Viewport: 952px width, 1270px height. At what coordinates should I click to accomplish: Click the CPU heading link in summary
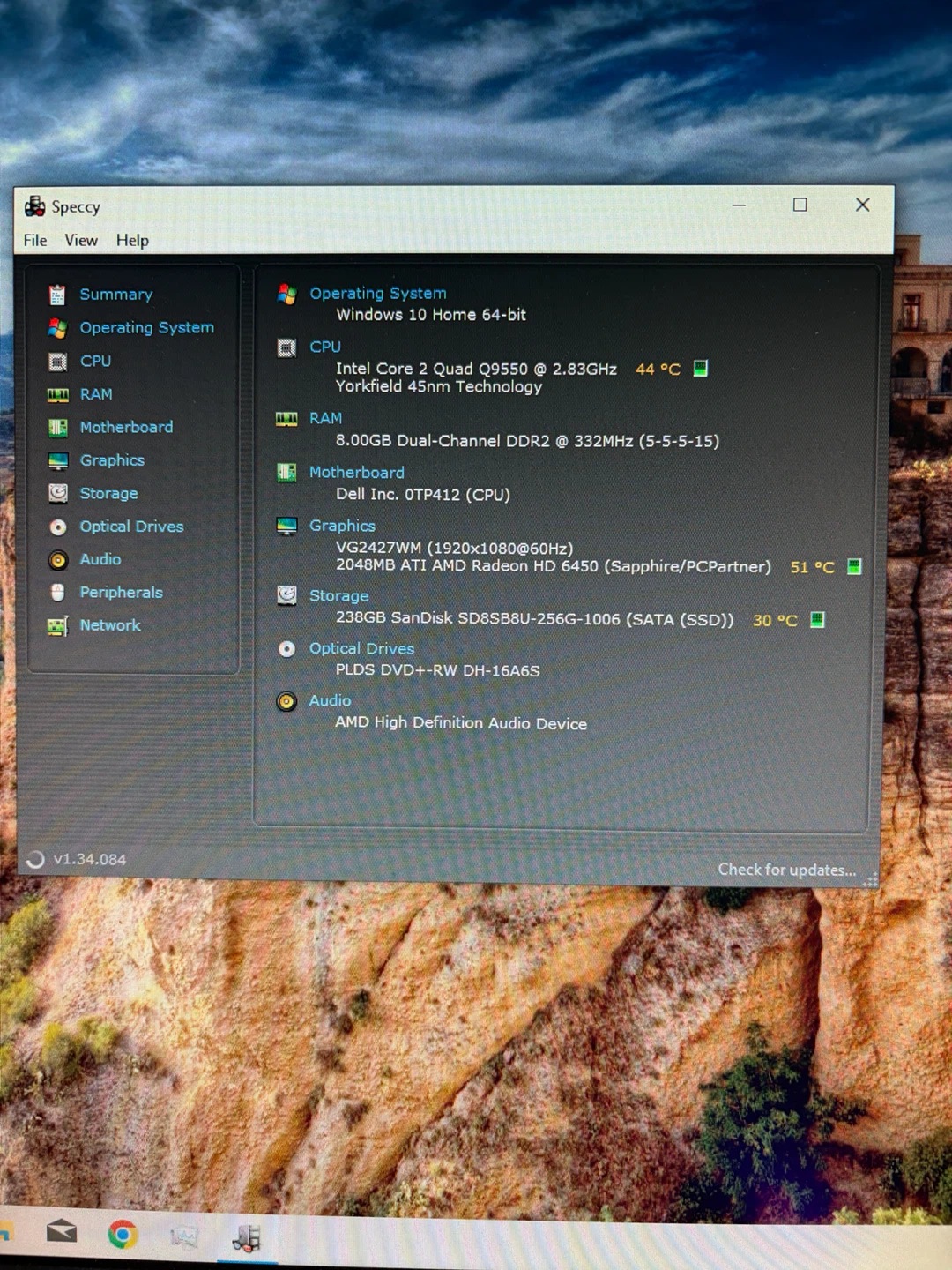tap(324, 347)
